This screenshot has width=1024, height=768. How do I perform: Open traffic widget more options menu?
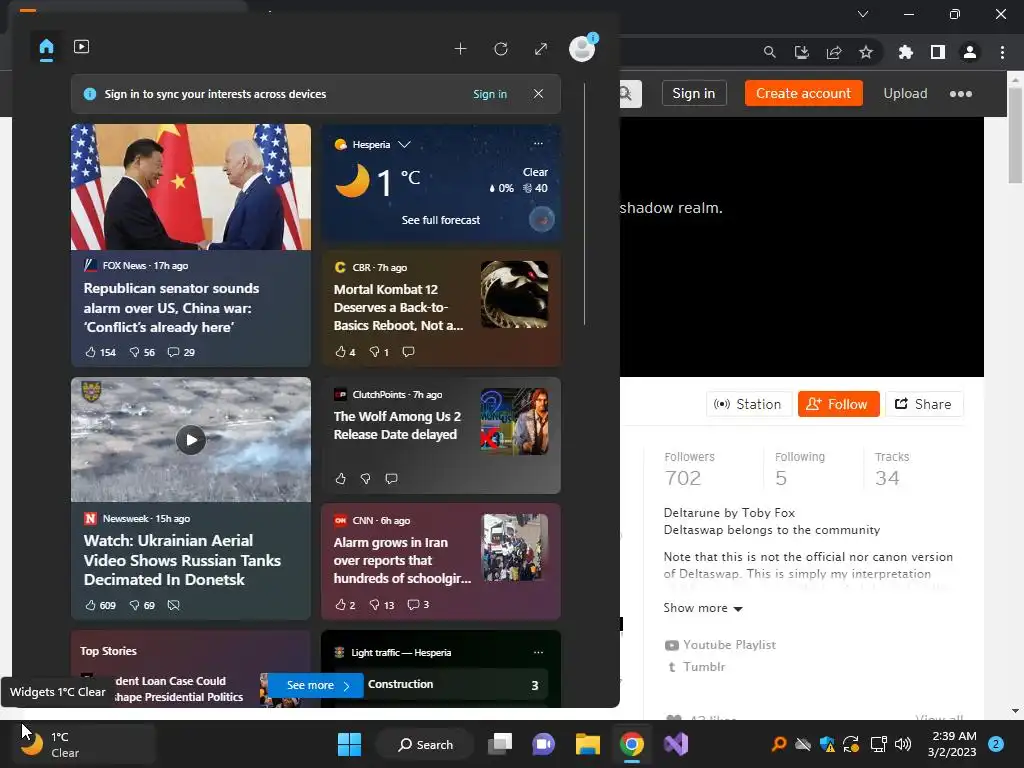pos(538,652)
